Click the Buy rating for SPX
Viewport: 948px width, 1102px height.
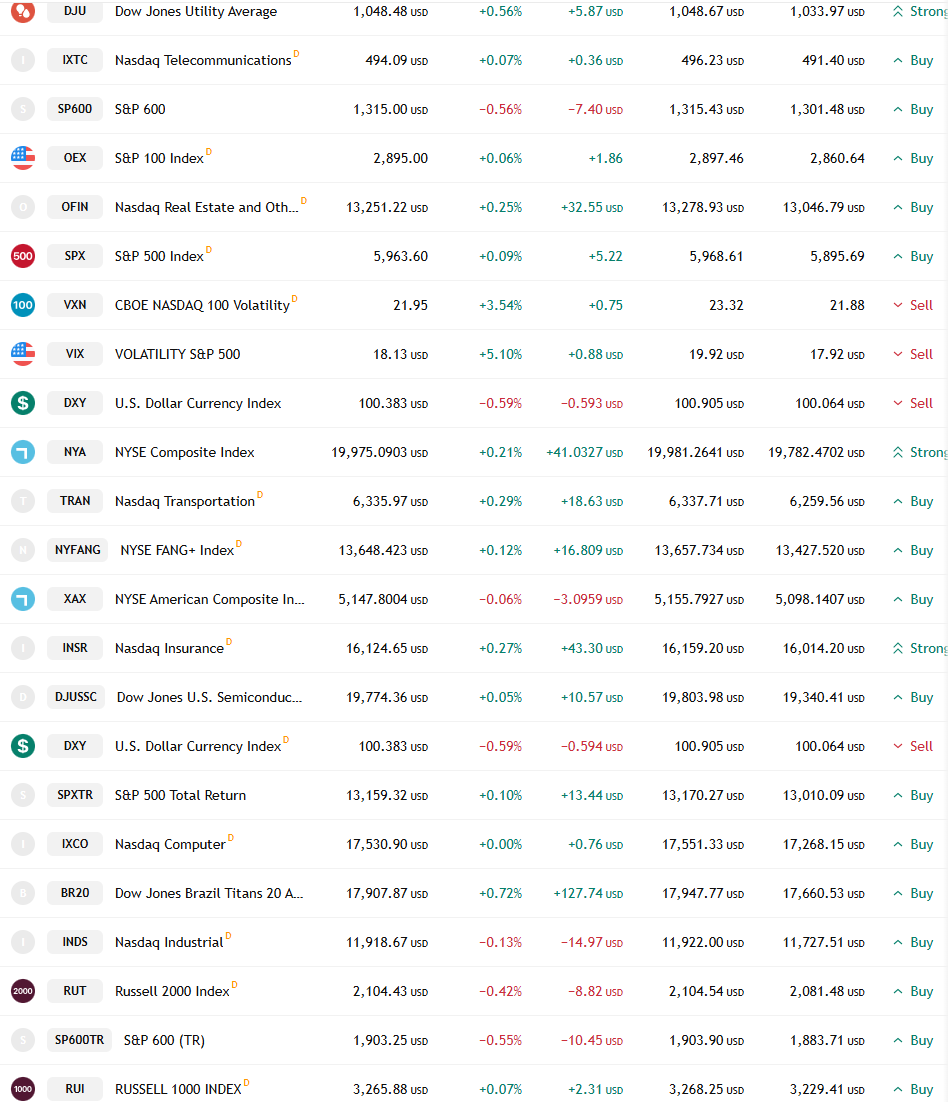point(913,256)
